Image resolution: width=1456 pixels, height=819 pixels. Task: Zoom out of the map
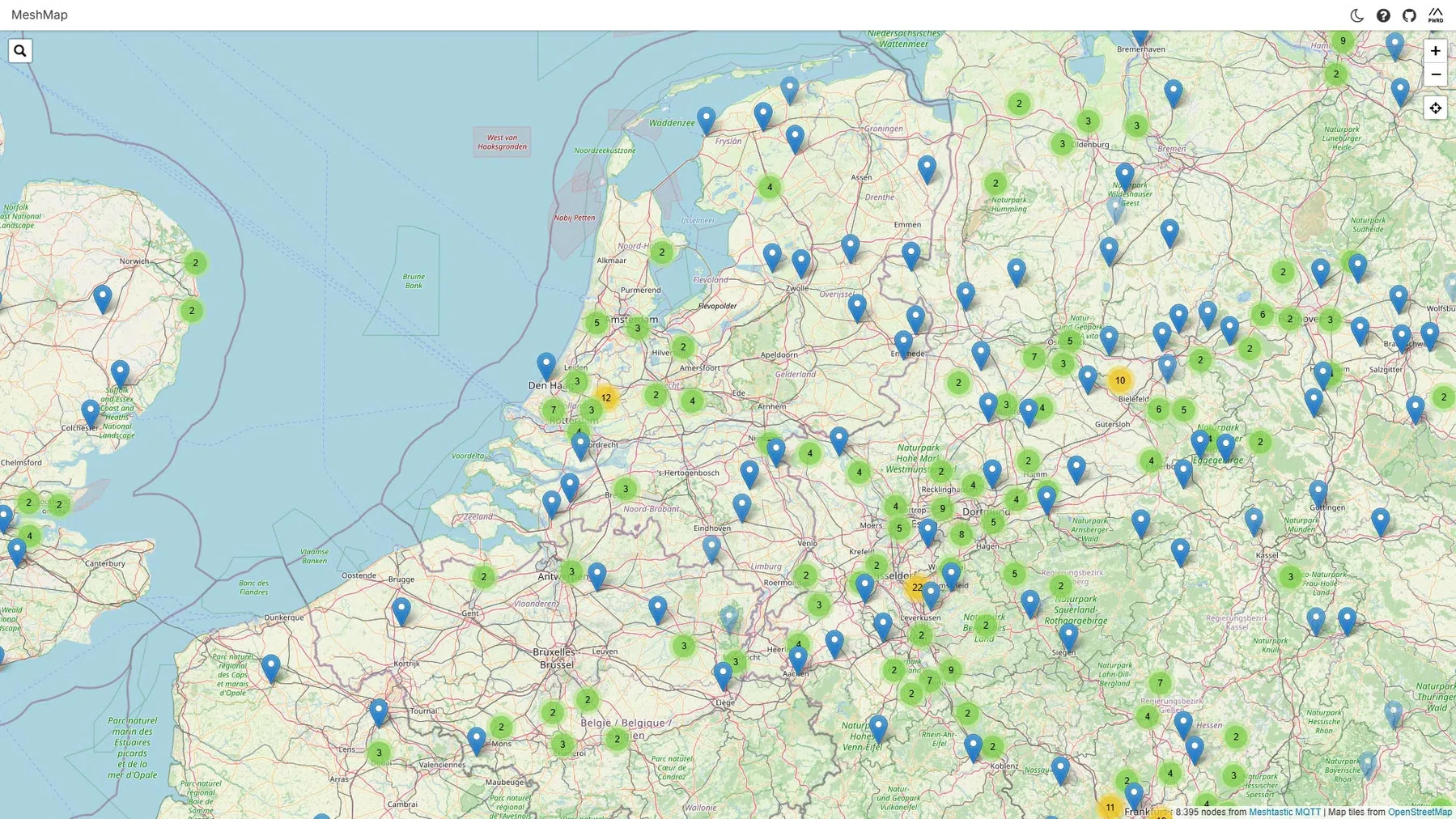[x=1435, y=74]
